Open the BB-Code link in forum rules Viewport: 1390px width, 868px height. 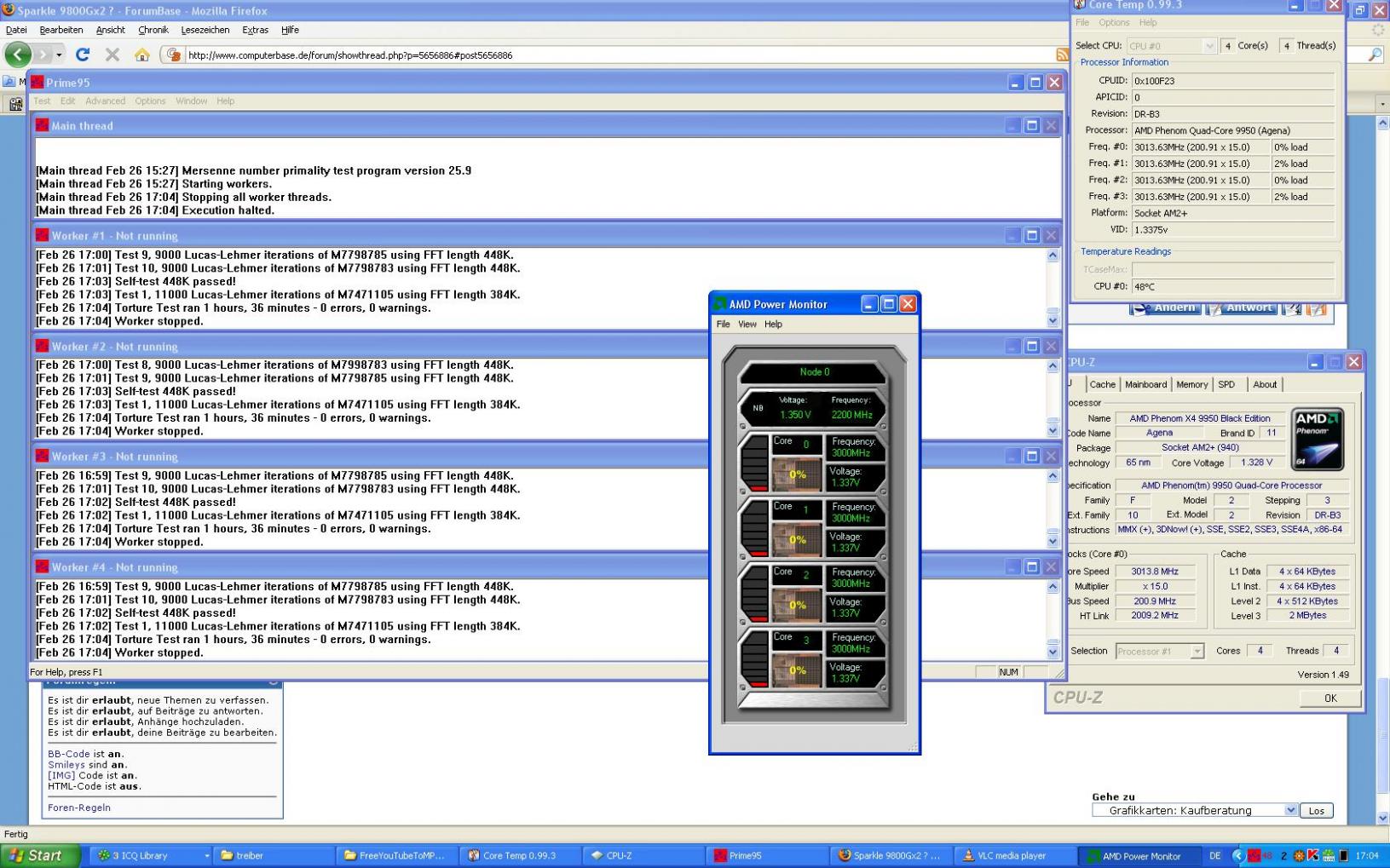pos(69,754)
